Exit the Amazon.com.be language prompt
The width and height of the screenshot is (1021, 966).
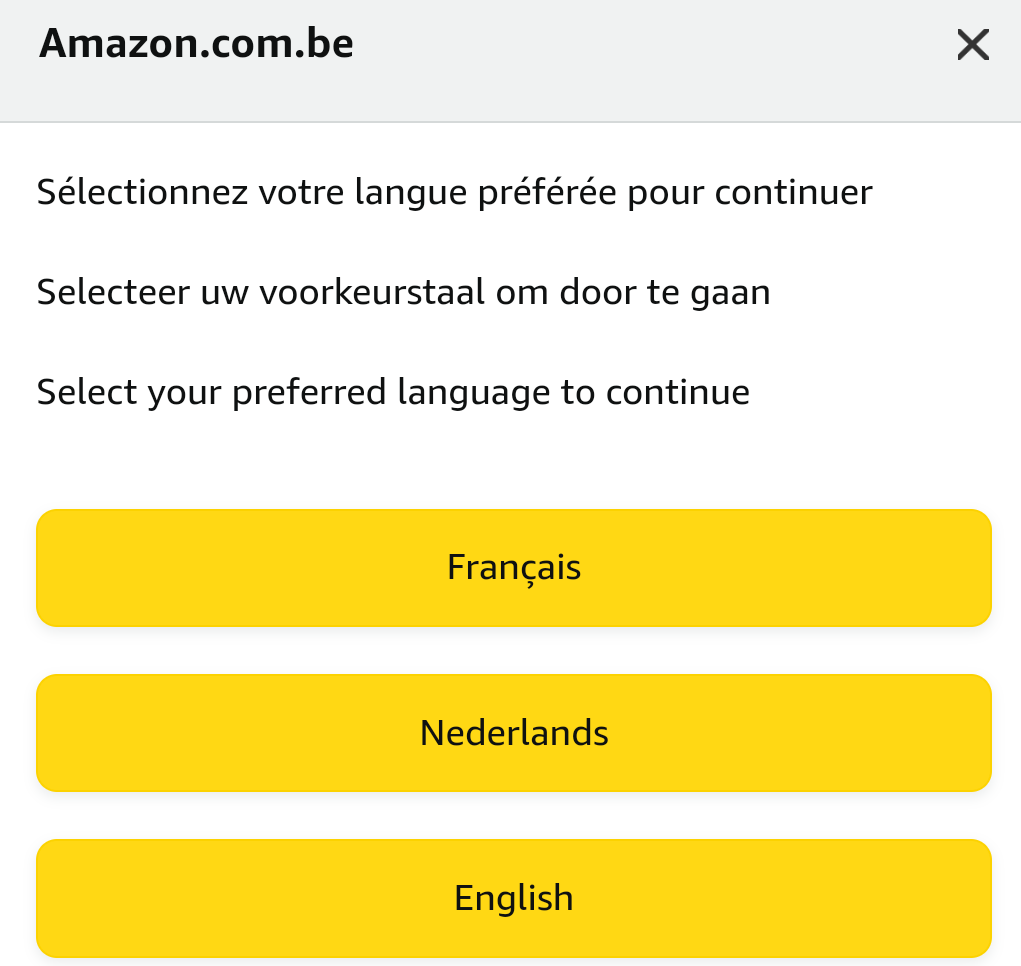pos(972,45)
